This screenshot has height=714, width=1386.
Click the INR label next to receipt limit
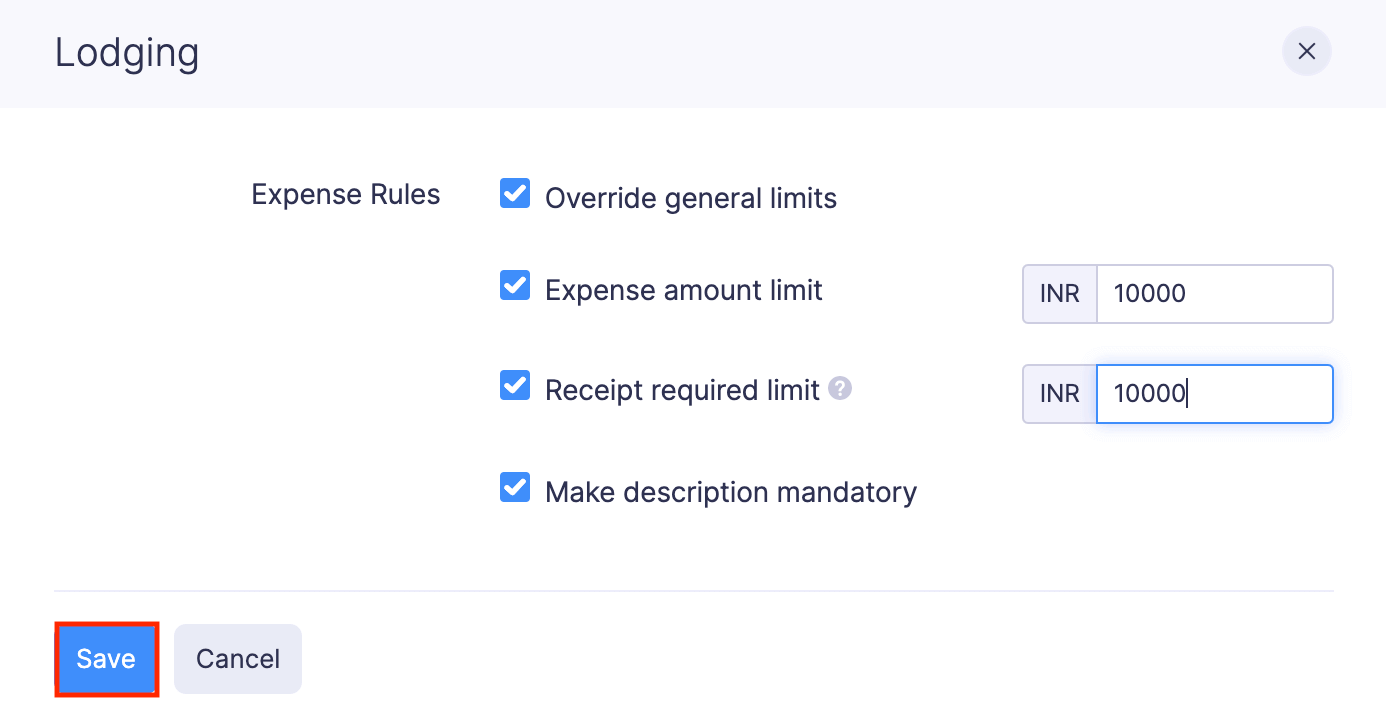[1058, 393]
